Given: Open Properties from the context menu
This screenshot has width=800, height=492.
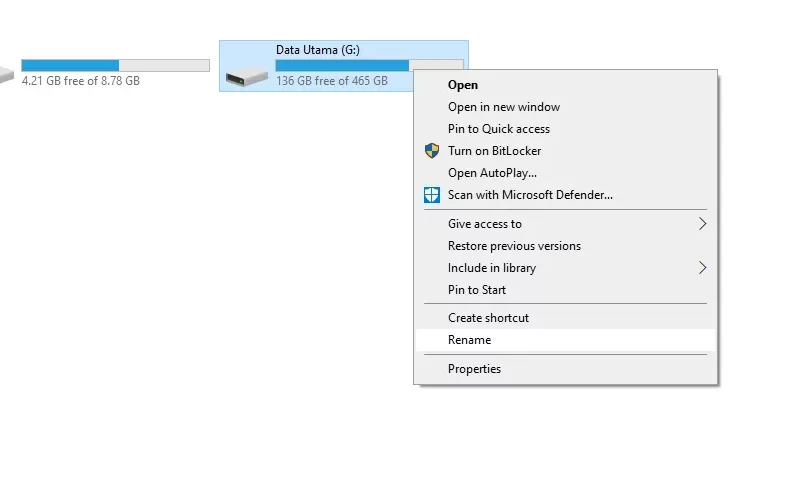Looking at the screenshot, I should click(565, 368).
